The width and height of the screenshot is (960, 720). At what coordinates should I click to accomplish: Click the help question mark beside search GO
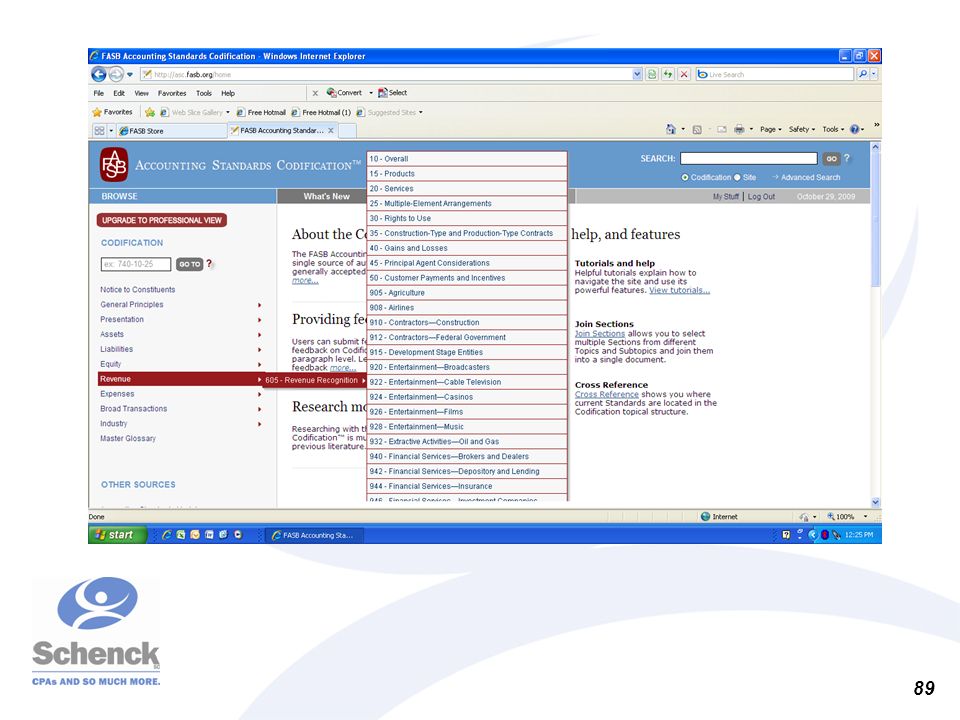[847, 158]
